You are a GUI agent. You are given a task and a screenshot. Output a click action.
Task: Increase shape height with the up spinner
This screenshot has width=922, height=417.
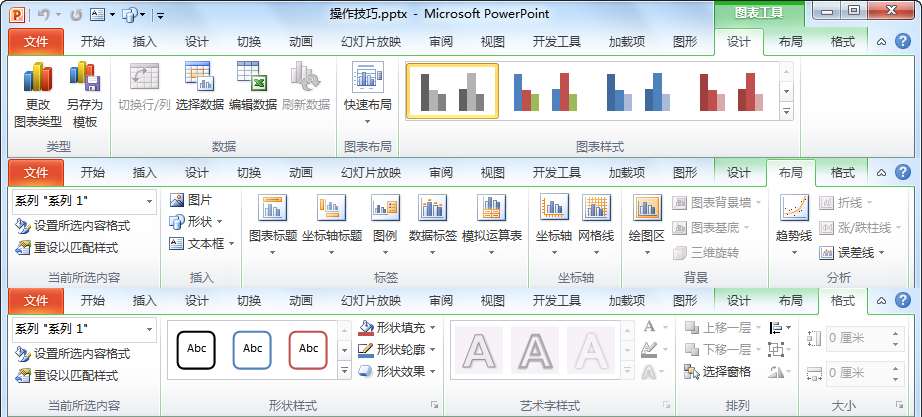895,333
